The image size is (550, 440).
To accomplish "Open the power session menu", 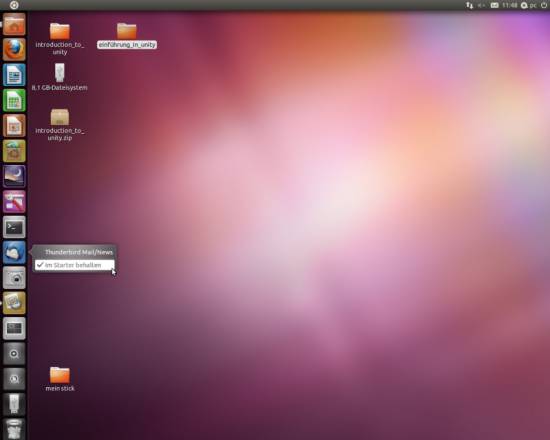I will pos(544,5).
